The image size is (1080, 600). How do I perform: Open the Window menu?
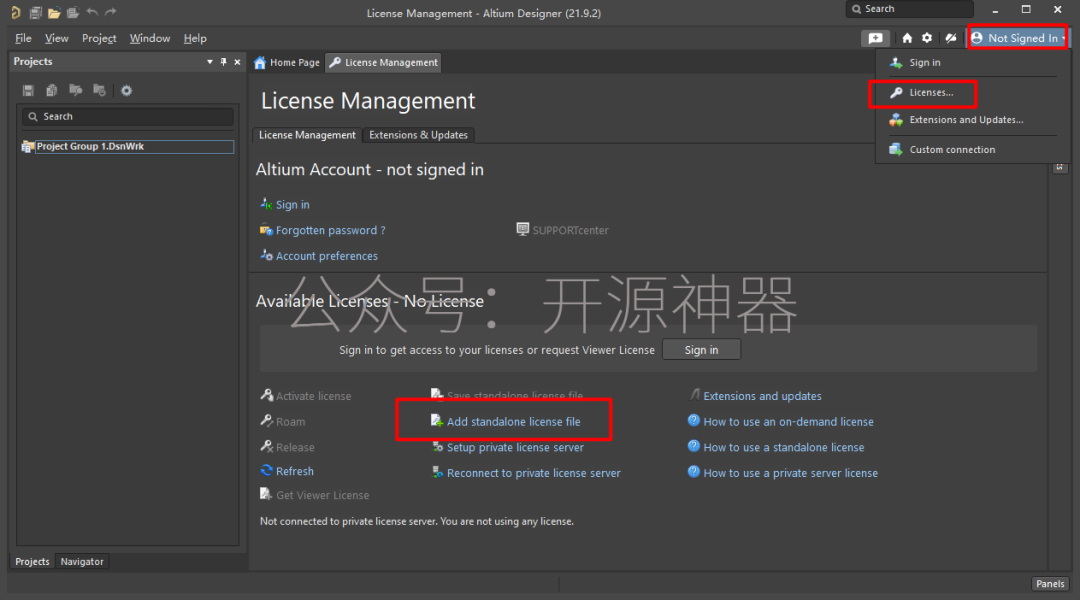(150, 39)
